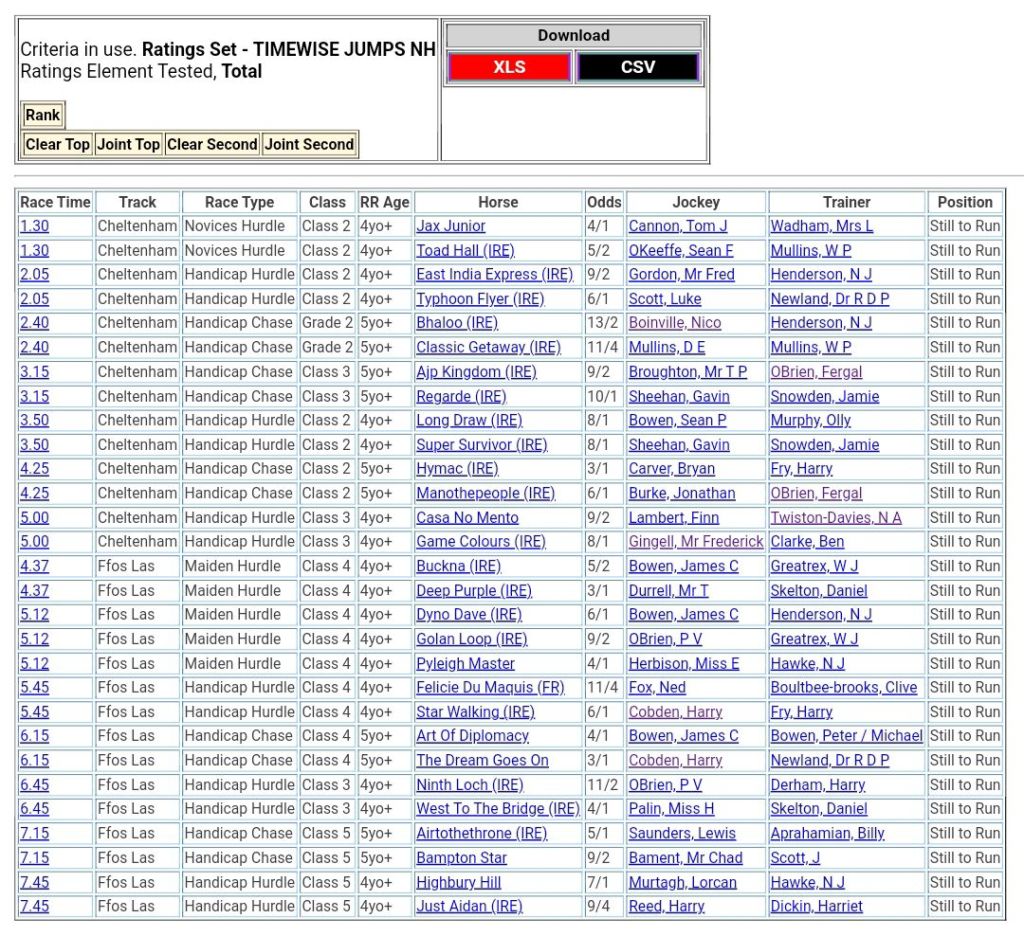Open Toad Hall (IRE) horse page
This screenshot has height=936, width=1024.
point(465,251)
